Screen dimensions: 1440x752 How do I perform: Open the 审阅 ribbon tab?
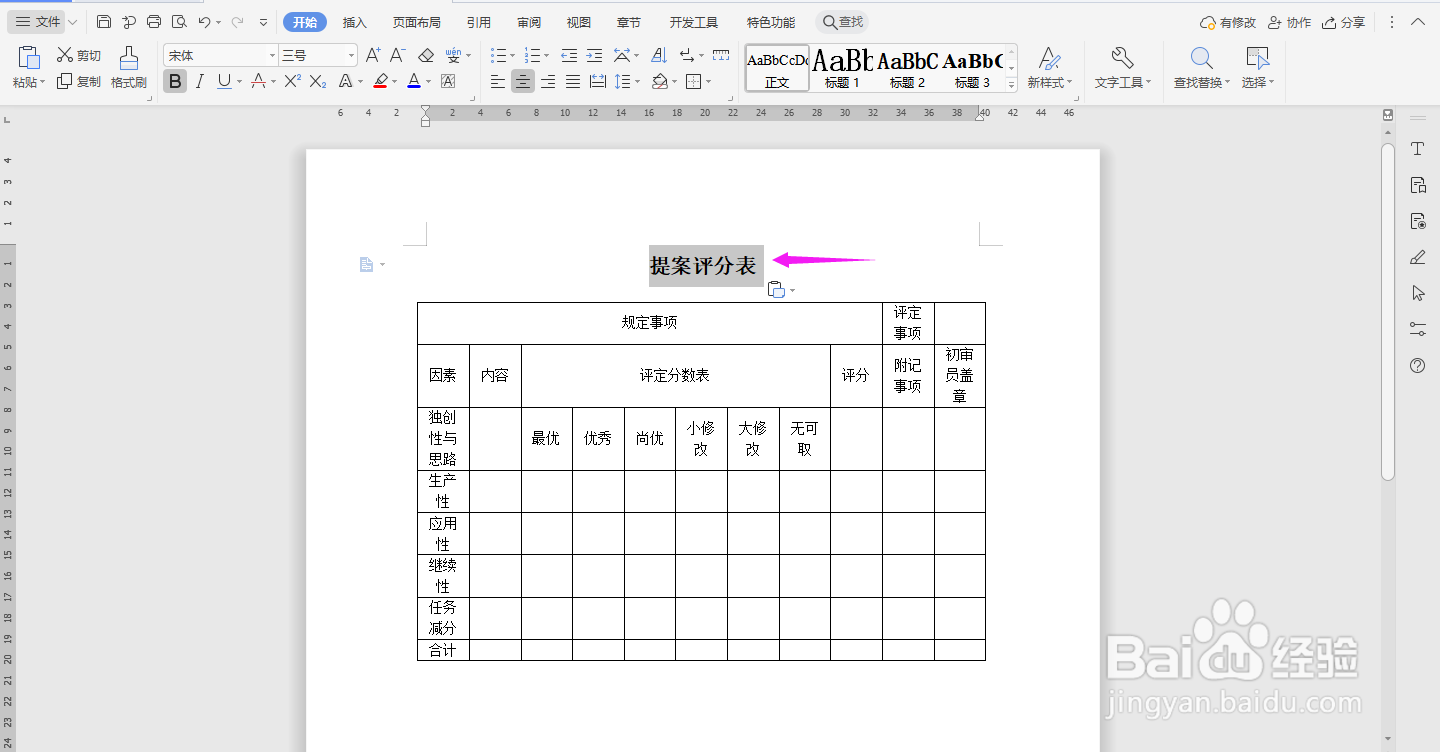tap(528, 22)
